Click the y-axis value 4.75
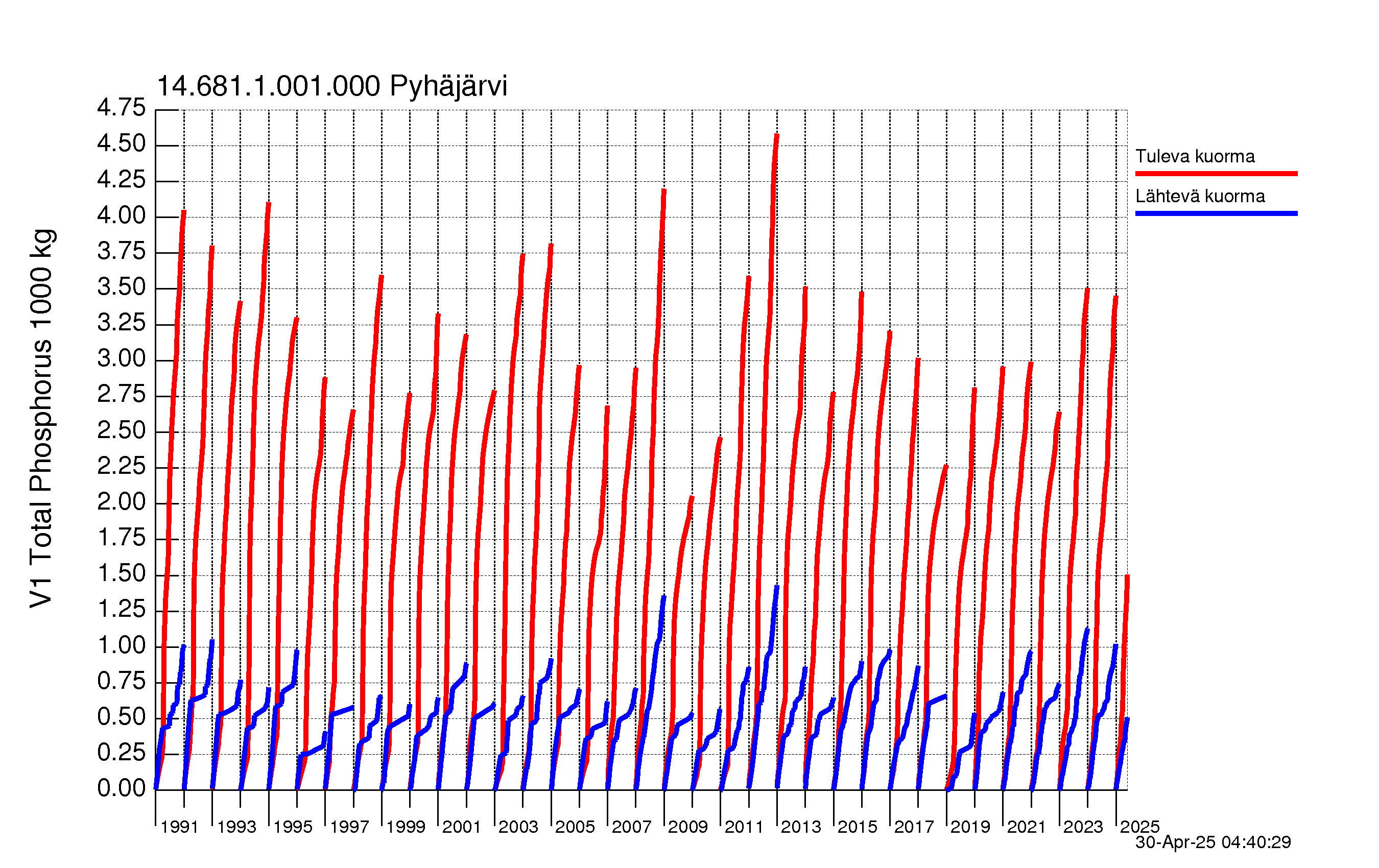This screenshot has width=1379, height=868. (x=122, y=108)
